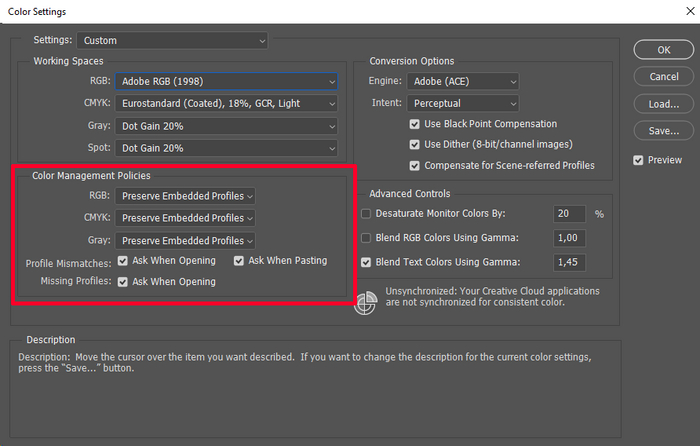Viewport: 700px width, 446px height.
Task: Open the Gray color management policy dropdown
Action: coord(185,240)
